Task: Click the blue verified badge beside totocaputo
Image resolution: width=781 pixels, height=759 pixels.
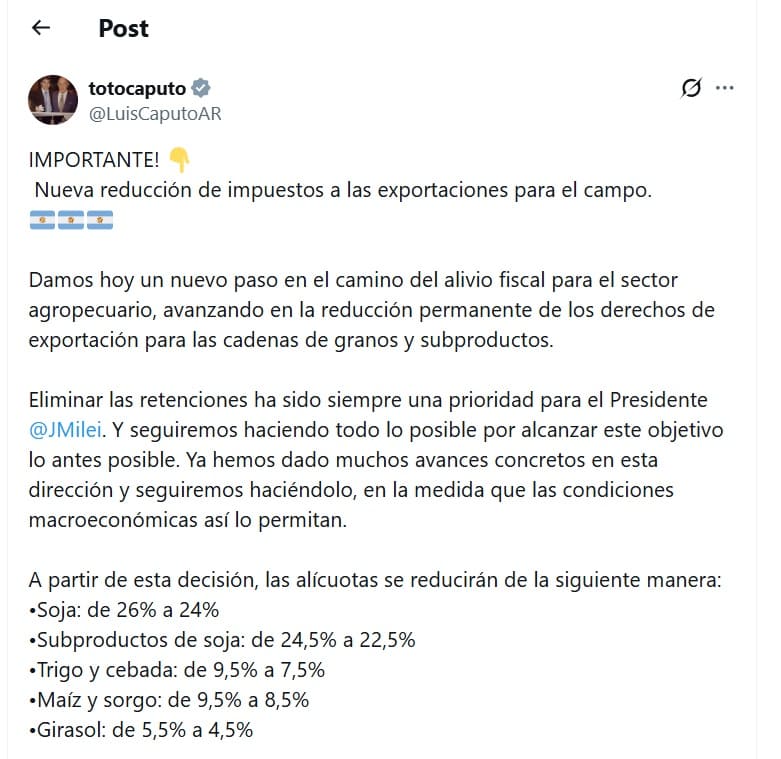Action: [x=200, y=88]
